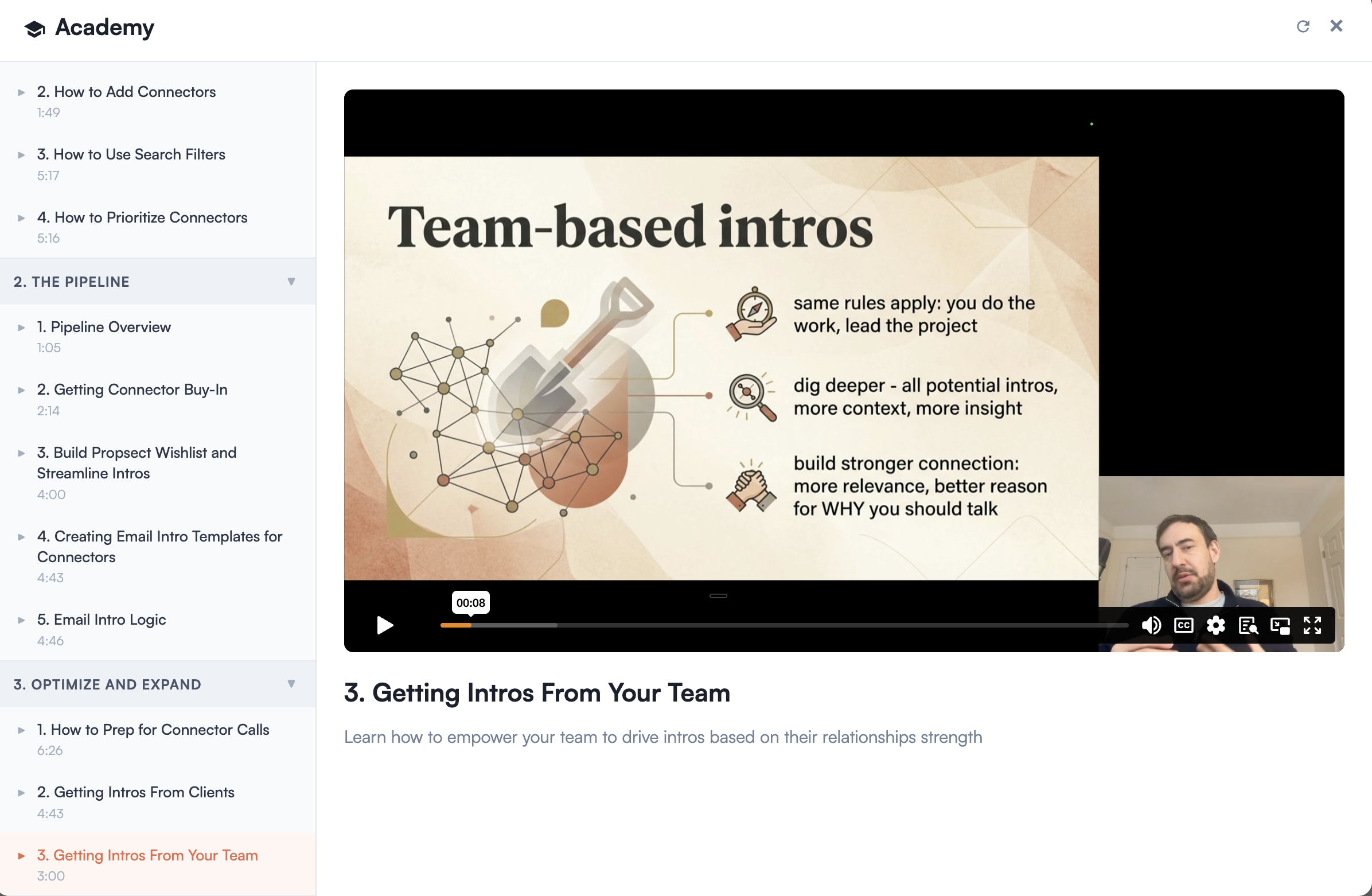The width and height of the screenshot is (1372, 896).
Task: Expand the 'How to Add Connectors' lesson arrow
Action: 21,92
